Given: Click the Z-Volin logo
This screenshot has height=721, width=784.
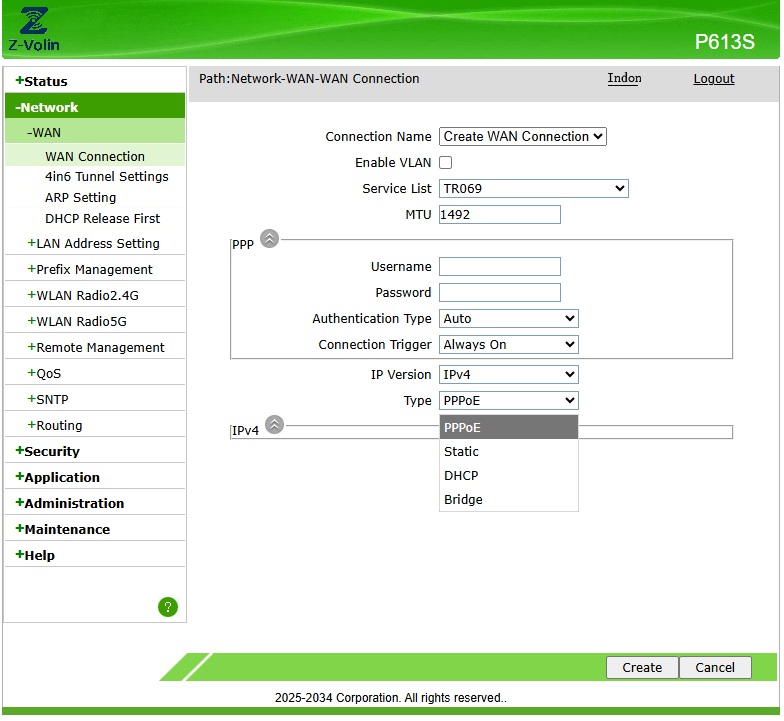Looking at the screenshot, I should coord(34,29).
